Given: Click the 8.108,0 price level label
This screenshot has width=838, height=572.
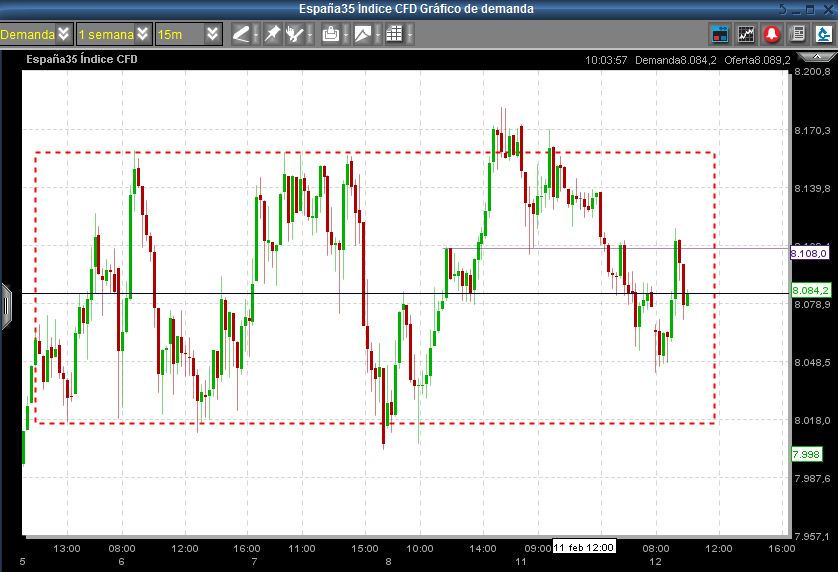Looking at the screenshot, I should 809,253.
